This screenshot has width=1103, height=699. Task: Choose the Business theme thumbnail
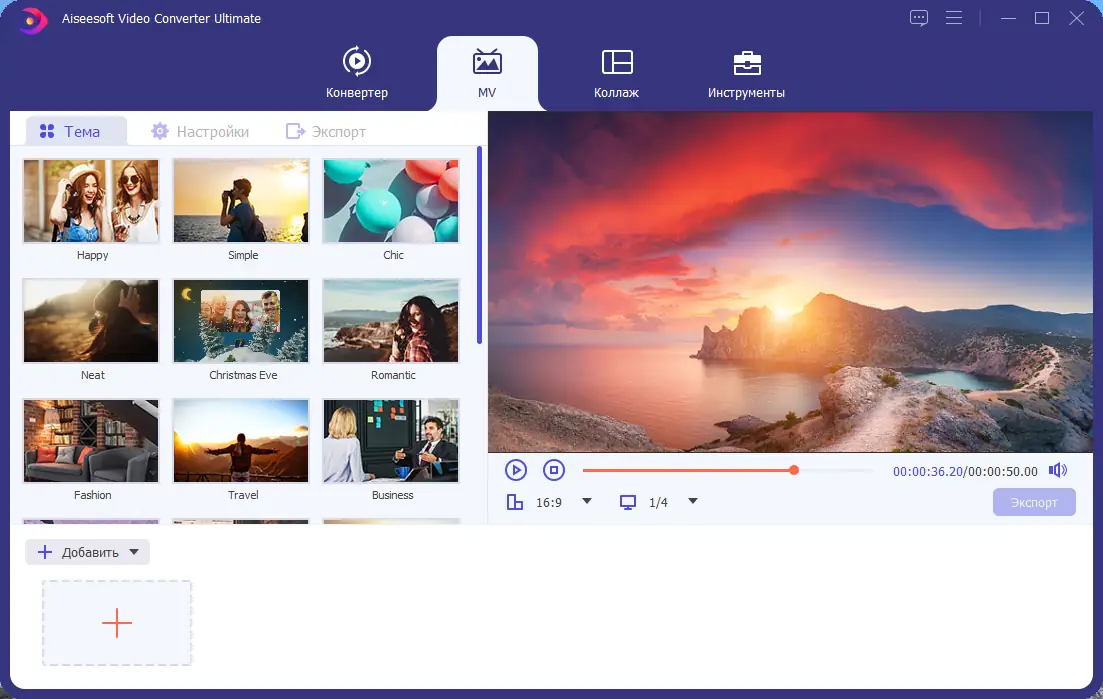pos(390,441)
